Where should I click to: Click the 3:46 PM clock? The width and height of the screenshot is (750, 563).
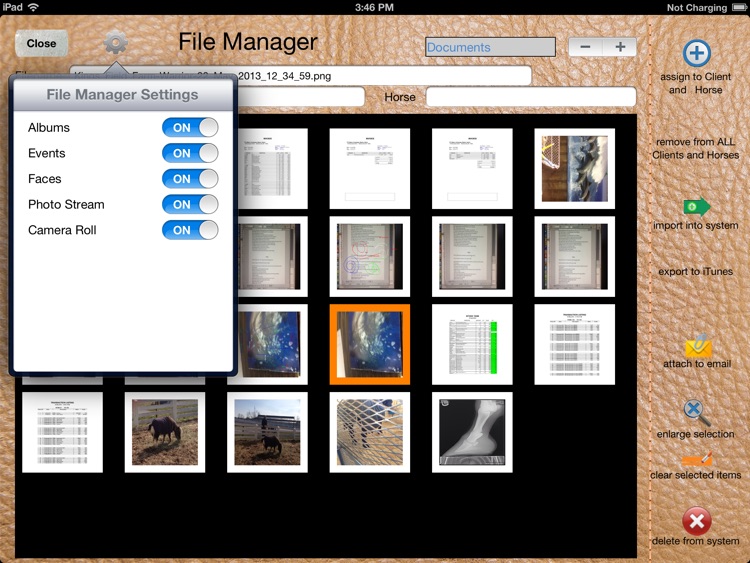coord(375,7)
